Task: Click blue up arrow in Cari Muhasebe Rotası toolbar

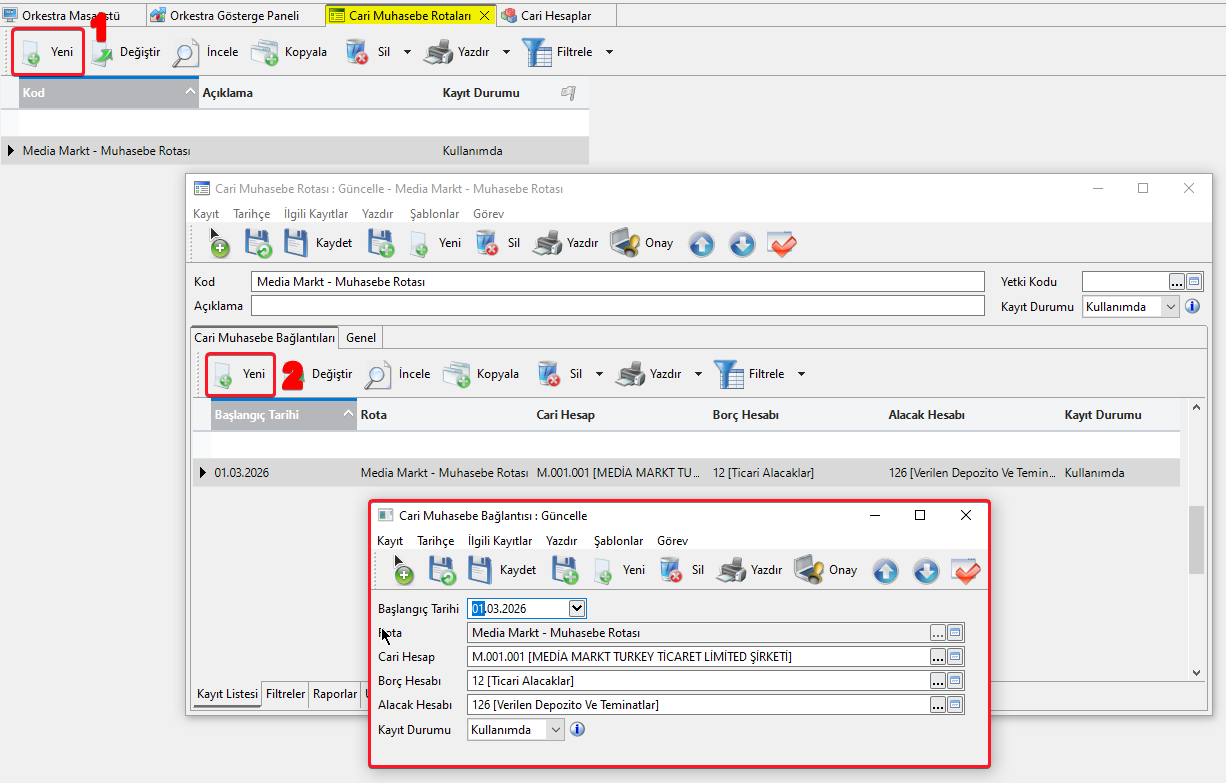Action: click(702, 243)
